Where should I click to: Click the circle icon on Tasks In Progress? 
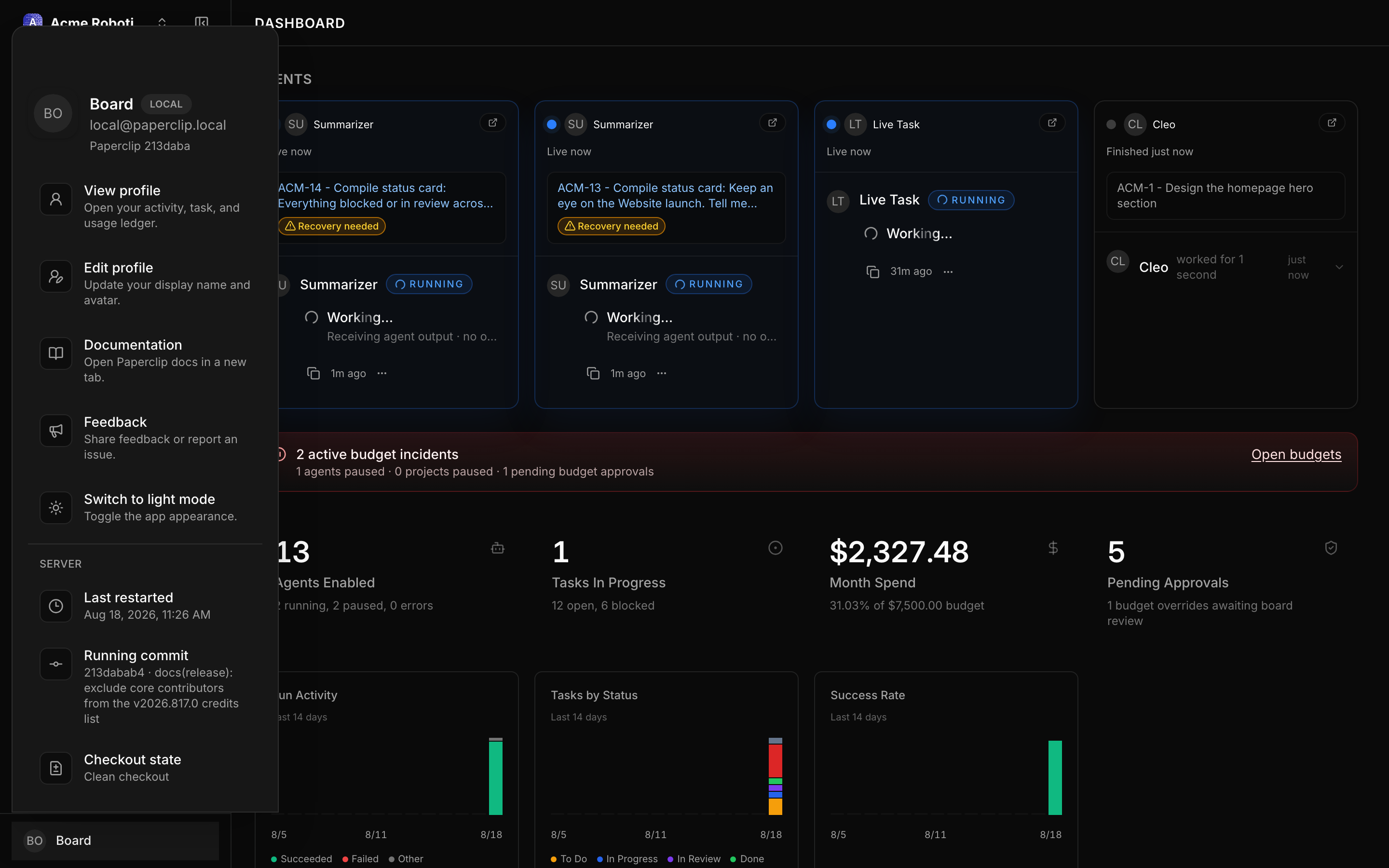775,548
